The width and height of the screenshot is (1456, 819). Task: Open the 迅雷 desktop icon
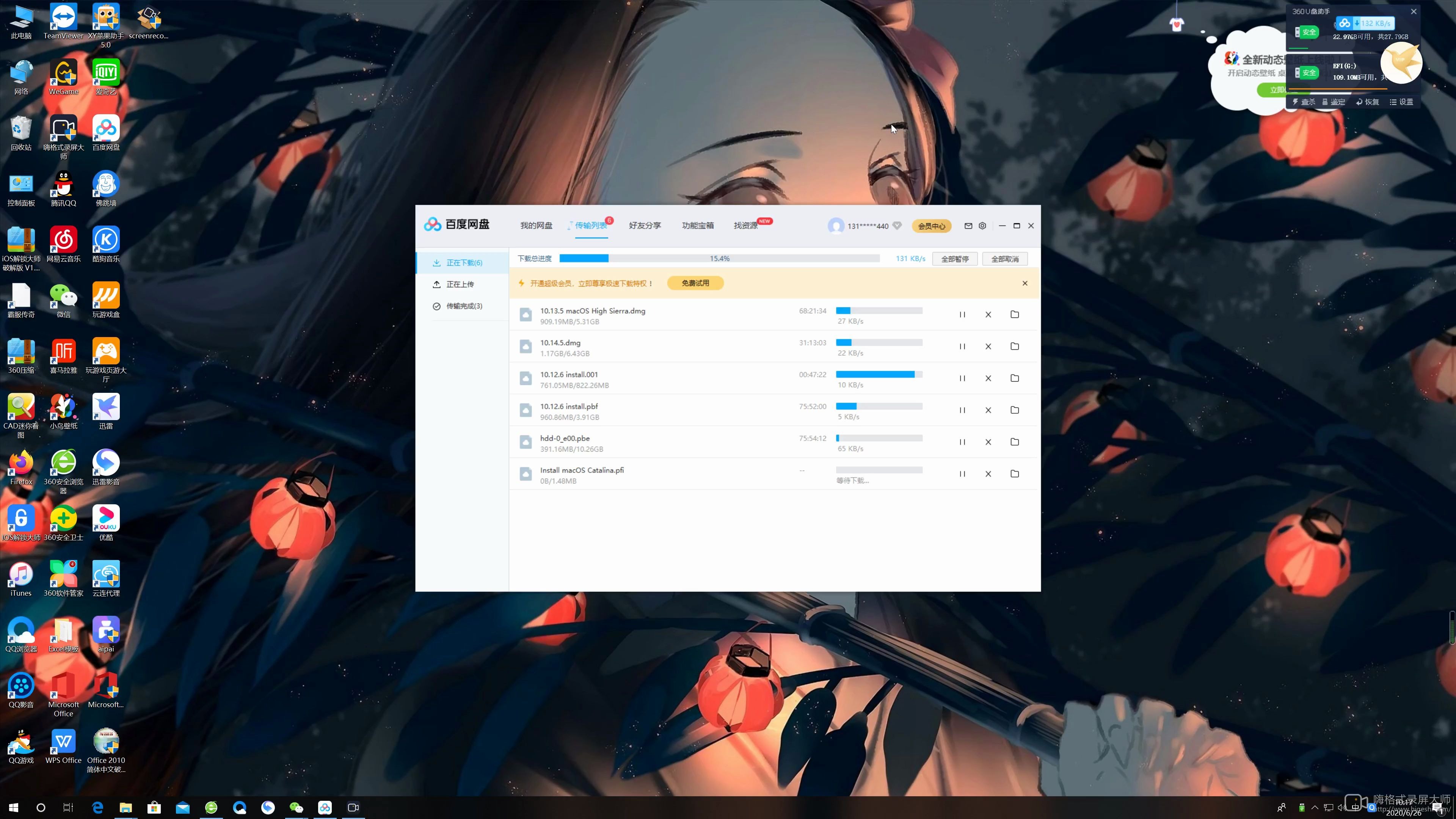(106, 412)
